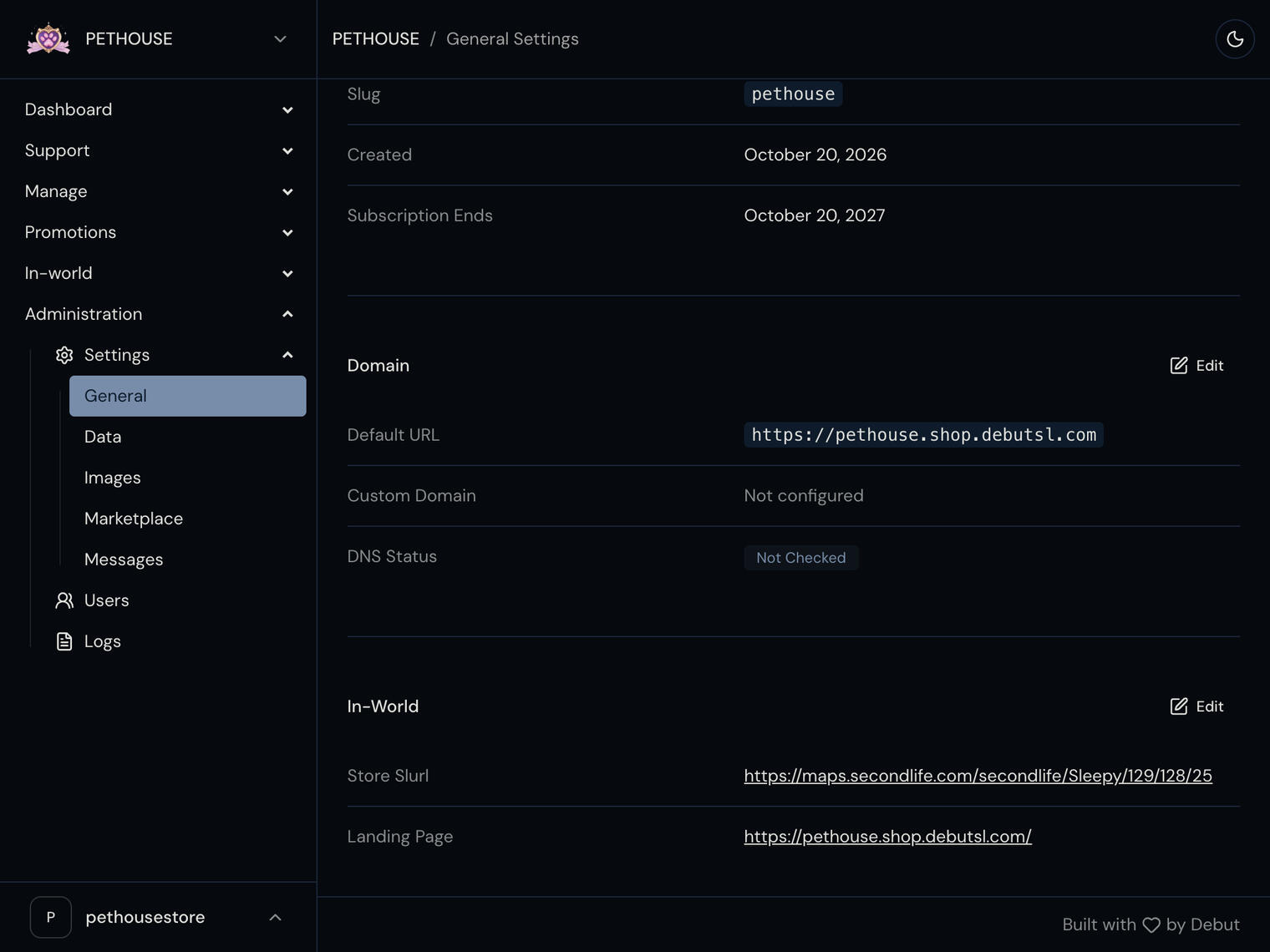Toggle dark mode with moon icon

(1234, 39)
